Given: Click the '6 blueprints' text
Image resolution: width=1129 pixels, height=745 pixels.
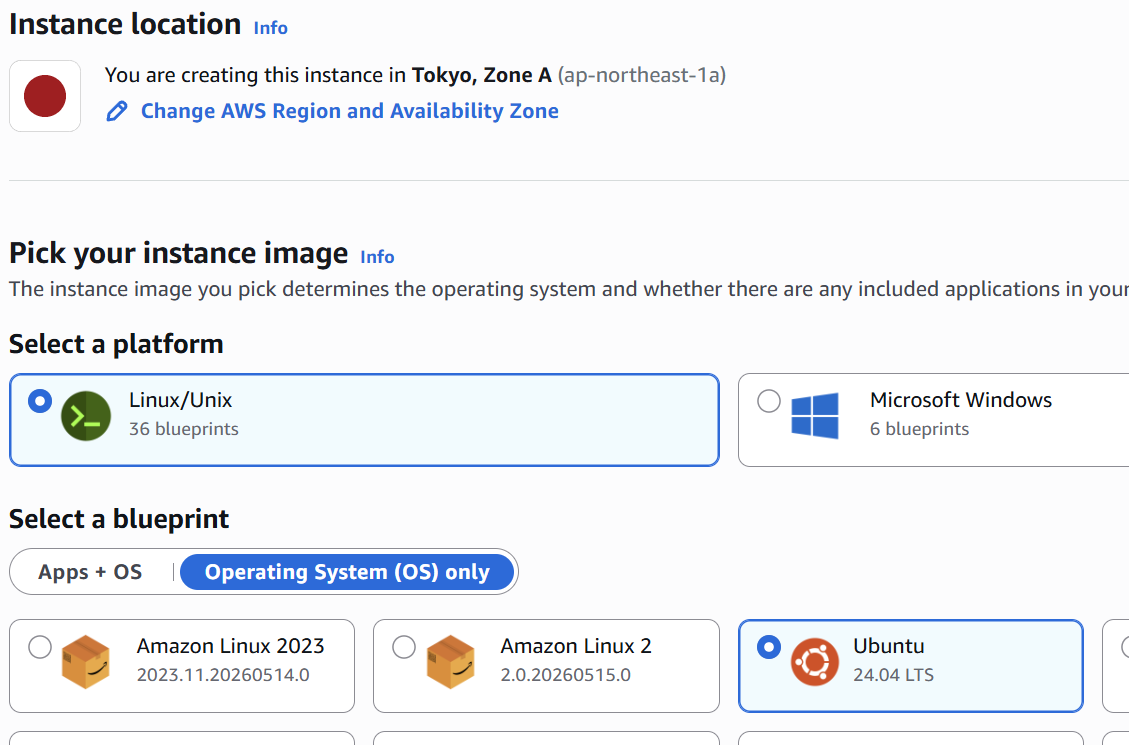Looking at the screenshot, I should [919, 429].
